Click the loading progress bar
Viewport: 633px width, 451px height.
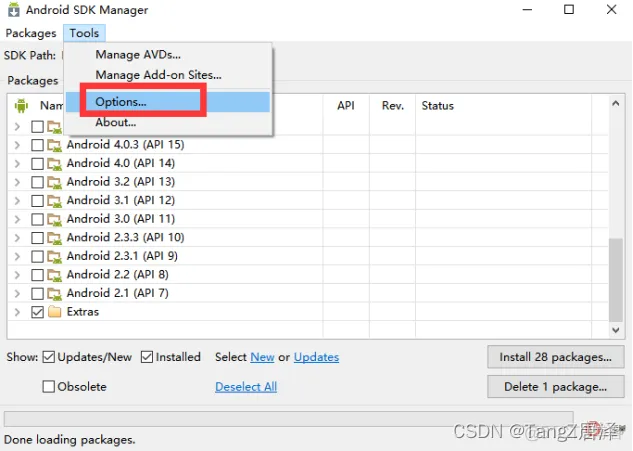(289, 419)
